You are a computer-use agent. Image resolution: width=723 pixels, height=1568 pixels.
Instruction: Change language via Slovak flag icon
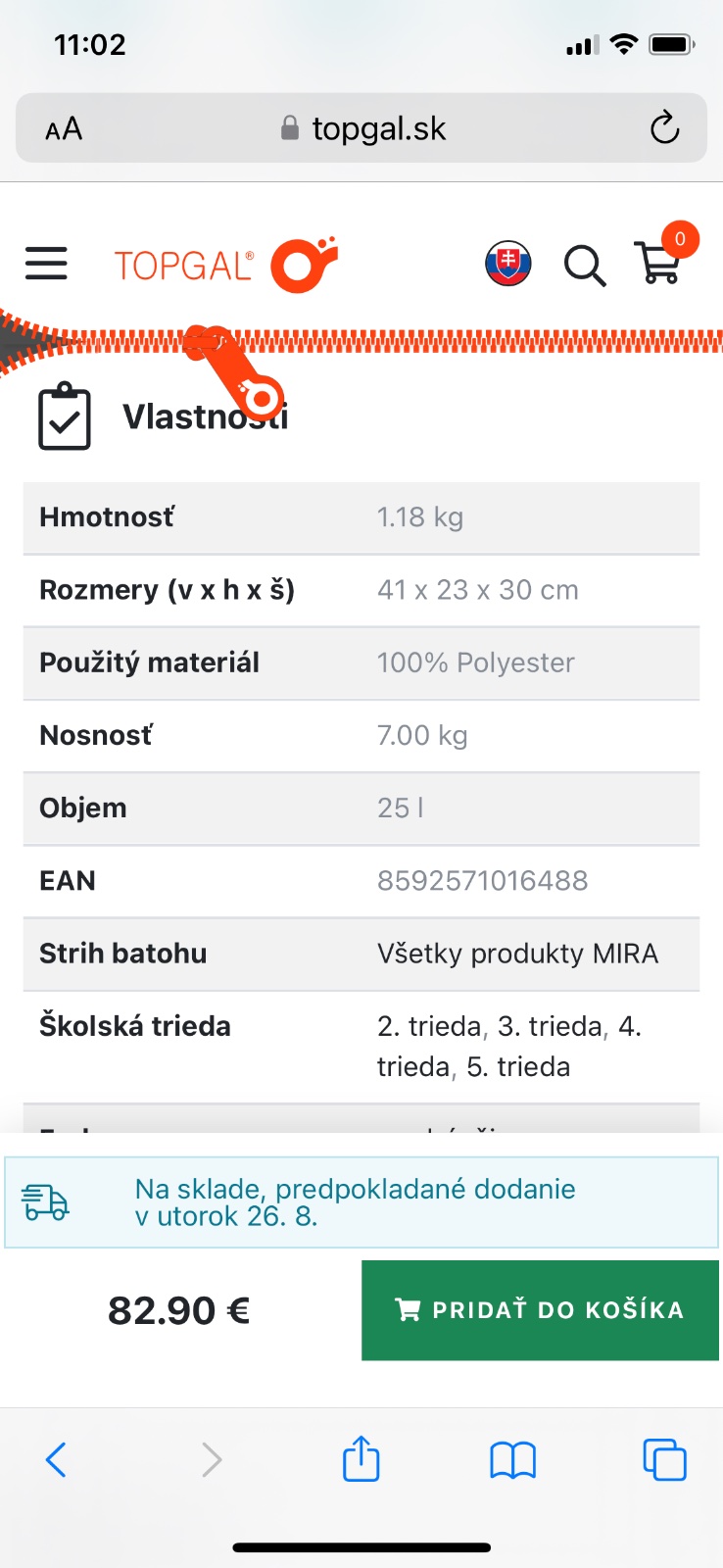click(x=507, y=264)
